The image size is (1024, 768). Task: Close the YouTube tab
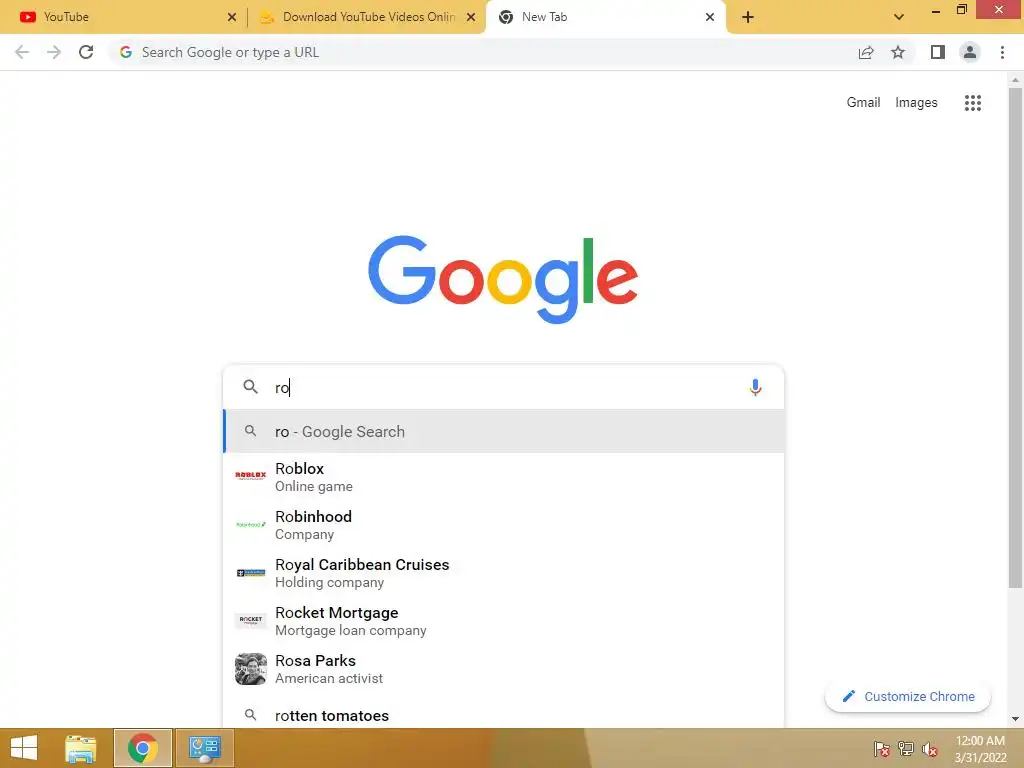pyautogui.click(x=231, y=17)
